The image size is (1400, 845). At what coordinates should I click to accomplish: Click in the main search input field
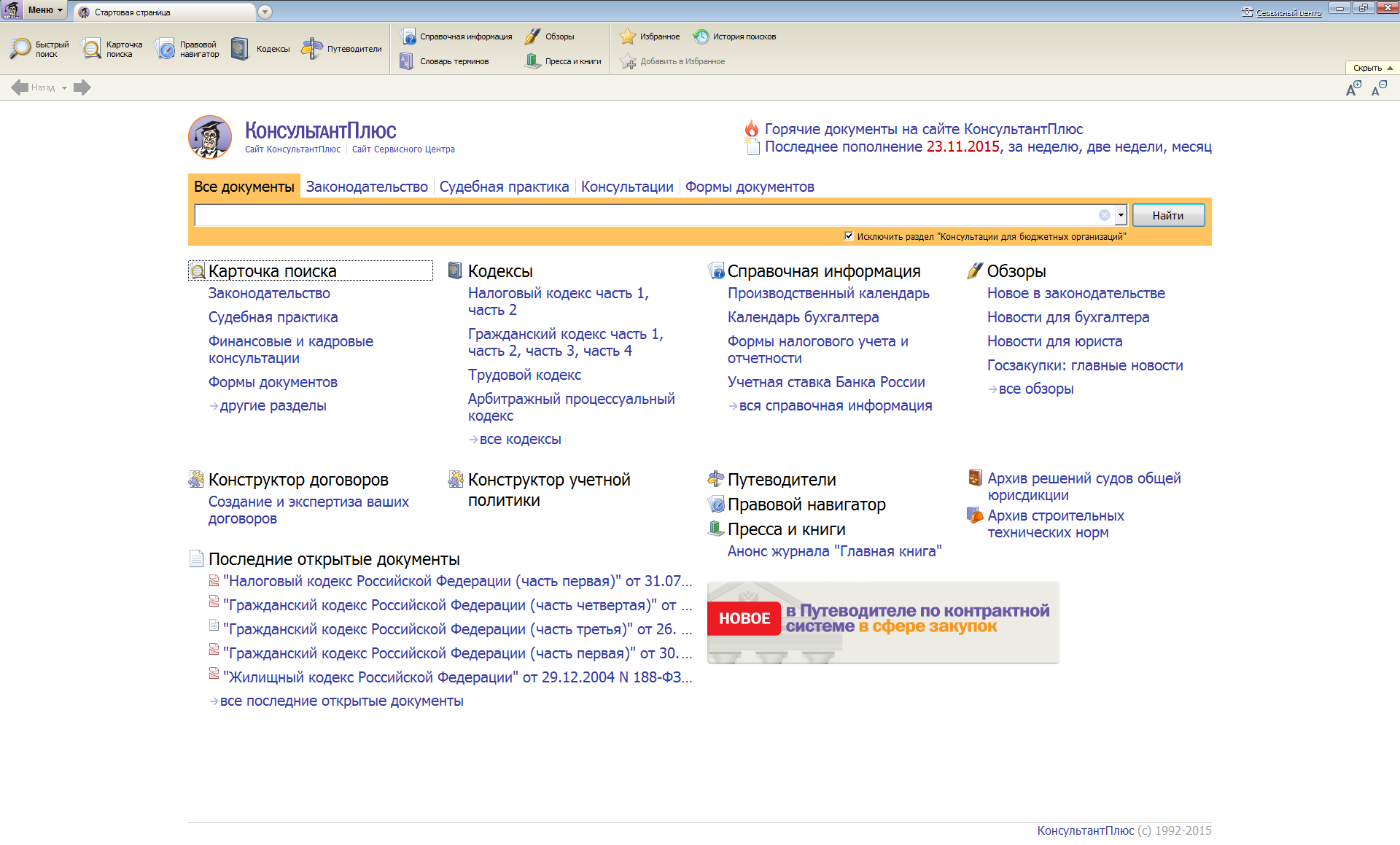click(645, 215)
